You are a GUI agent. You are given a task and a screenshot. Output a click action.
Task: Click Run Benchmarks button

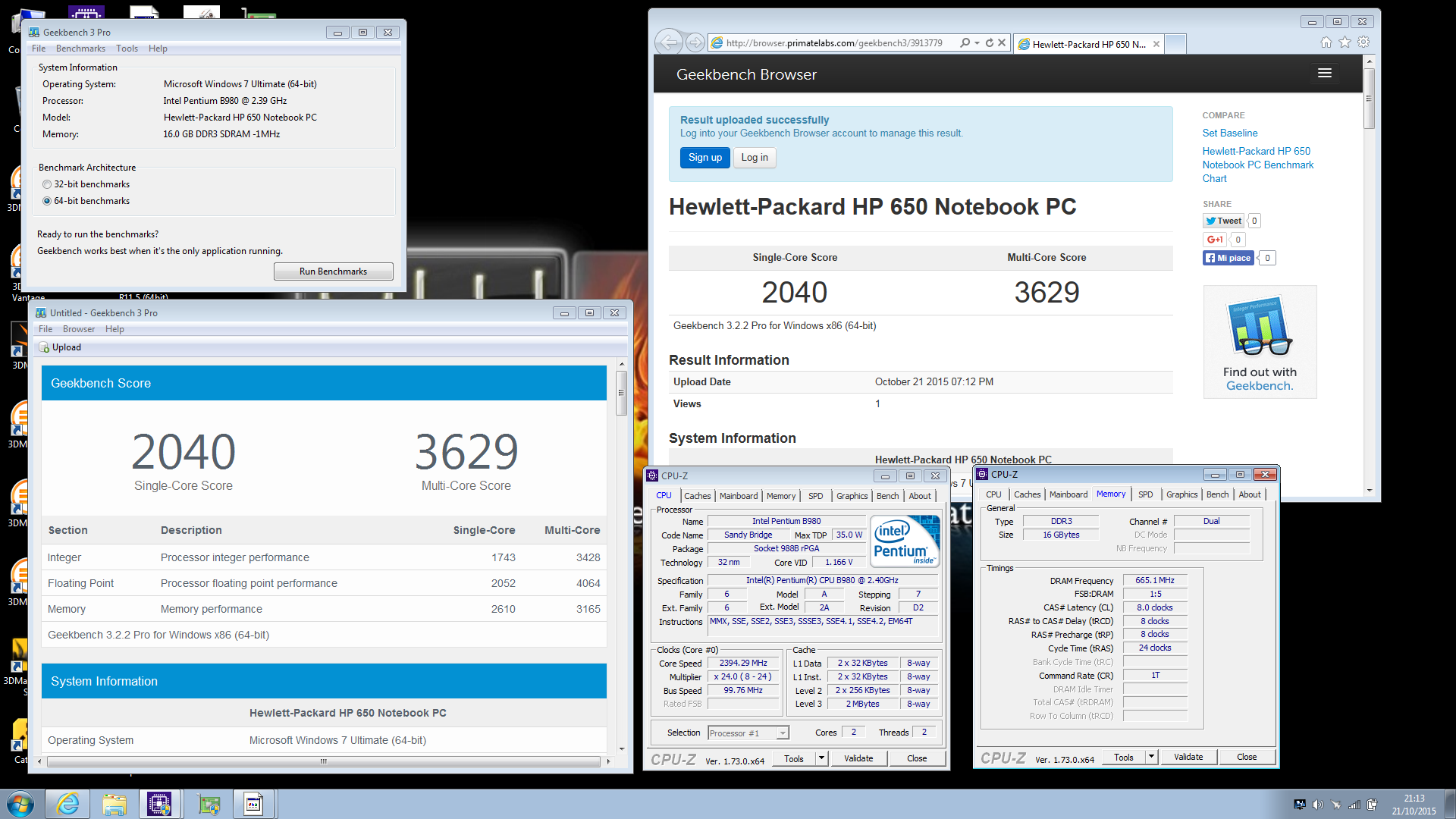point(333,271)
